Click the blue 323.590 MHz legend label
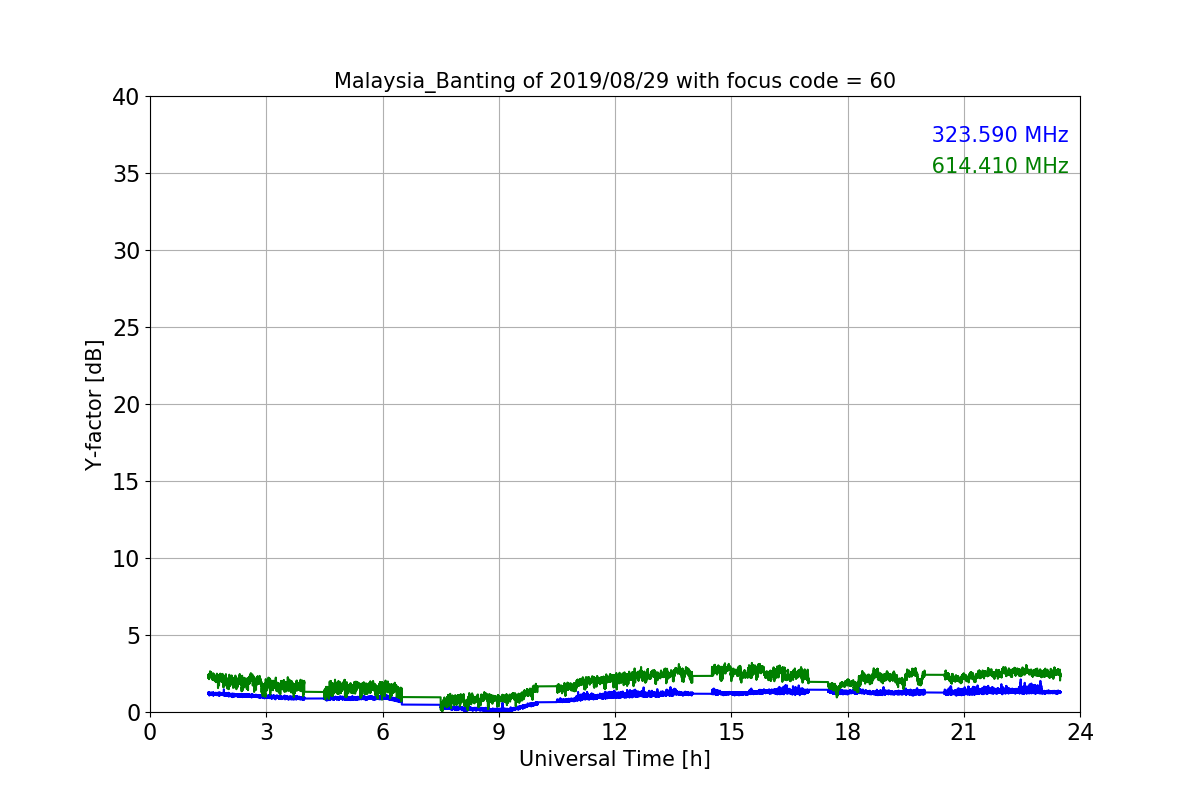The image size is (1200, 800). pos(1000,135)
